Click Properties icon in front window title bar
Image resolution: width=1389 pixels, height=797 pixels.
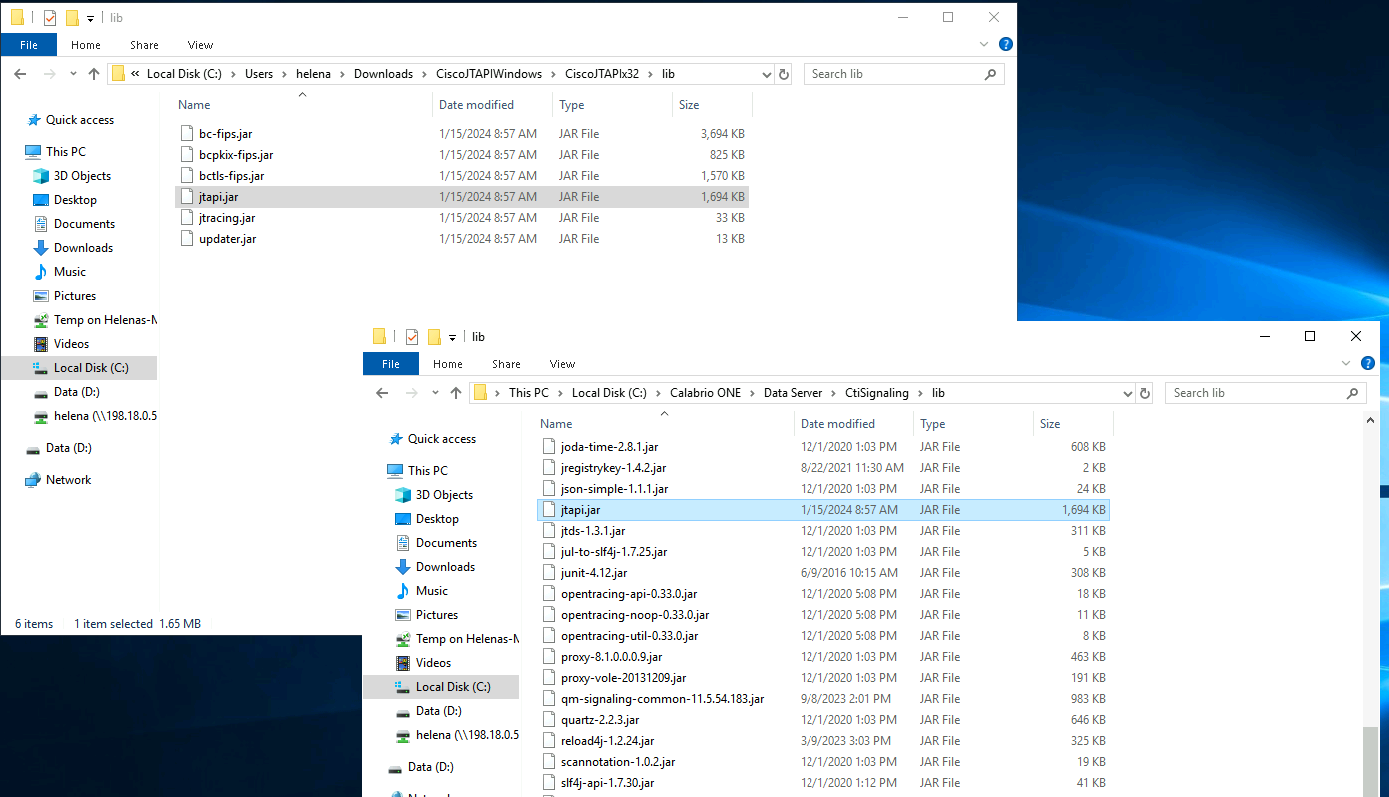coord(411,337)
